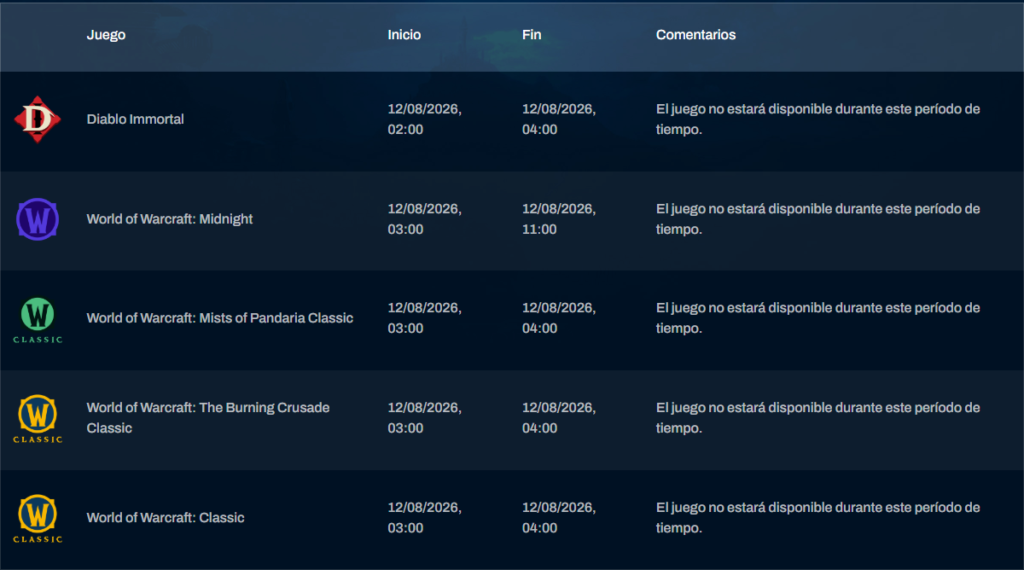Click the World of Warcraft: Classic name
The width and height of the screenshot is (1024, 570).
(165, 518)
